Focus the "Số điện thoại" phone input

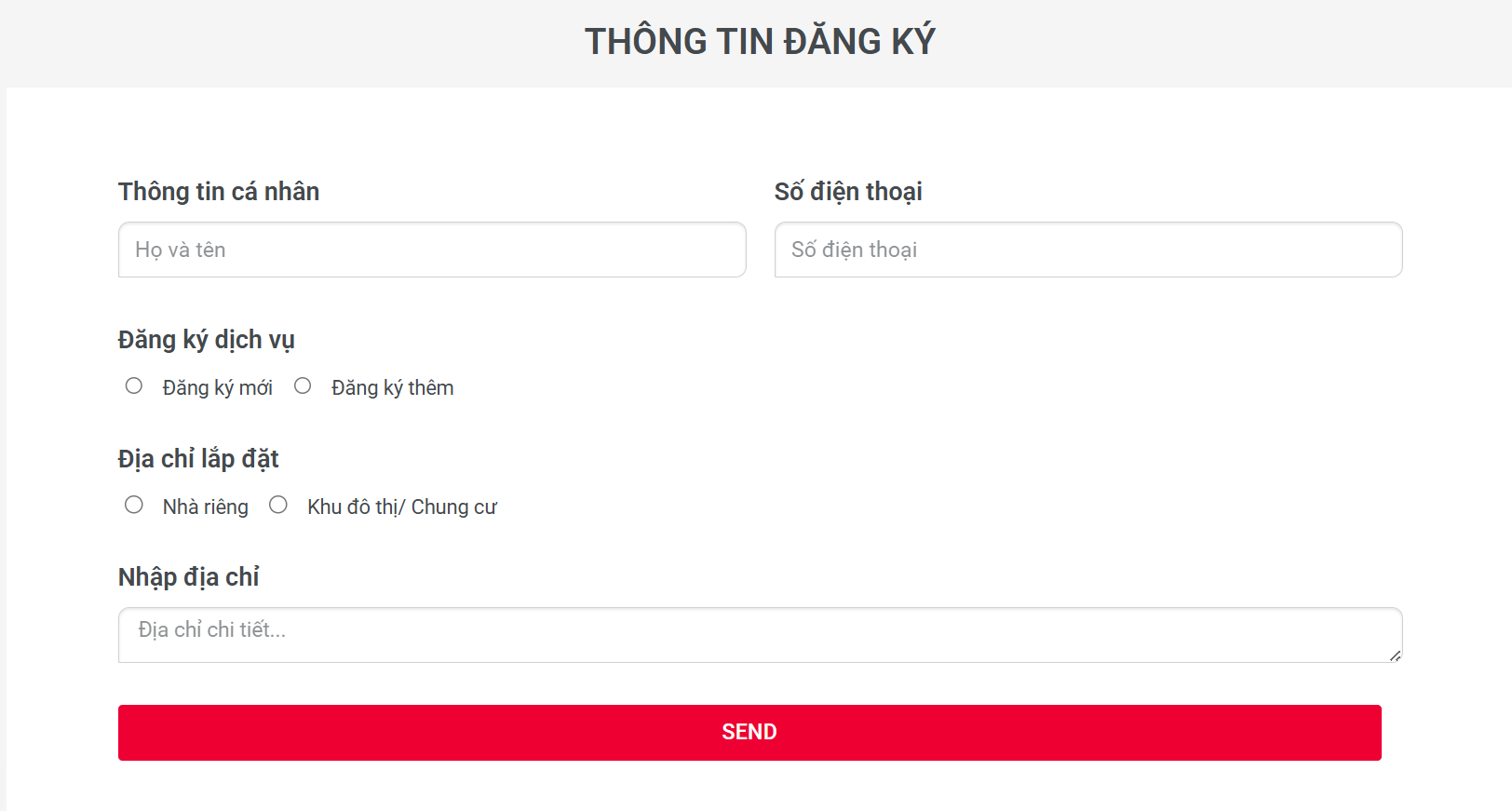click(x=1087, y=250)
